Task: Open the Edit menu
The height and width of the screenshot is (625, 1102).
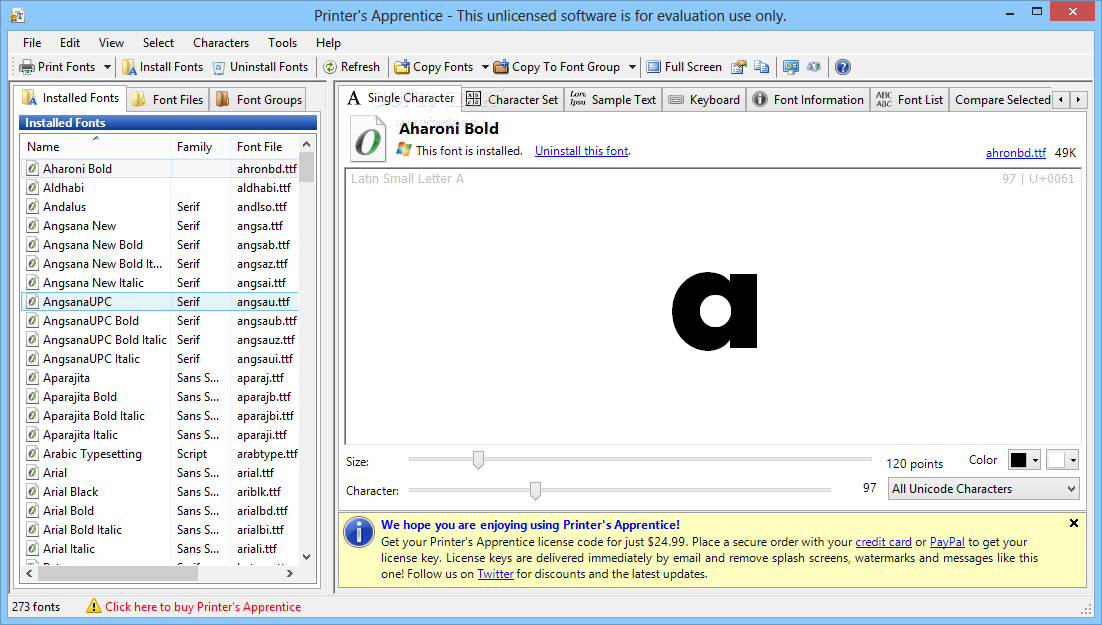Action: click(x=70, y=43)
